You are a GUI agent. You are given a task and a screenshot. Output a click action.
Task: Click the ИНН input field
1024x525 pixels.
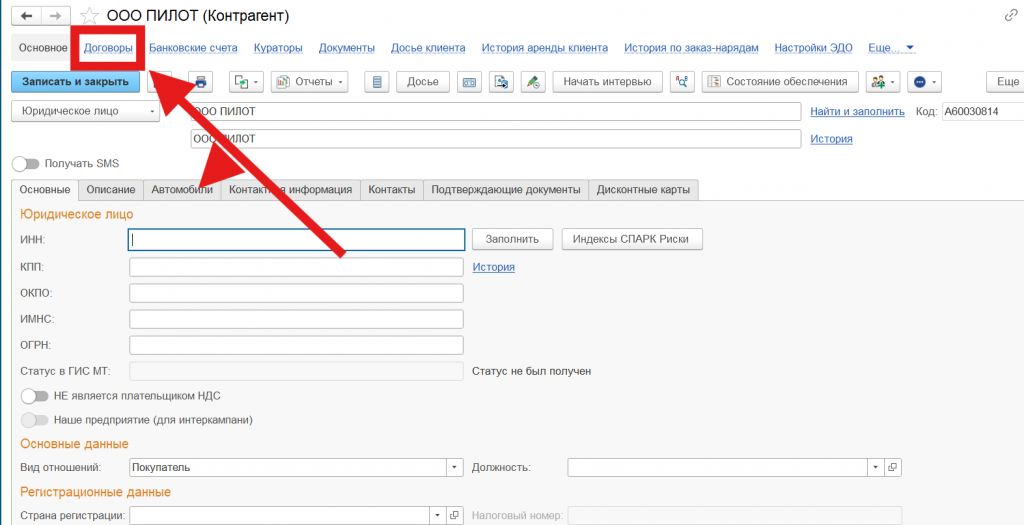click(297, 239)
